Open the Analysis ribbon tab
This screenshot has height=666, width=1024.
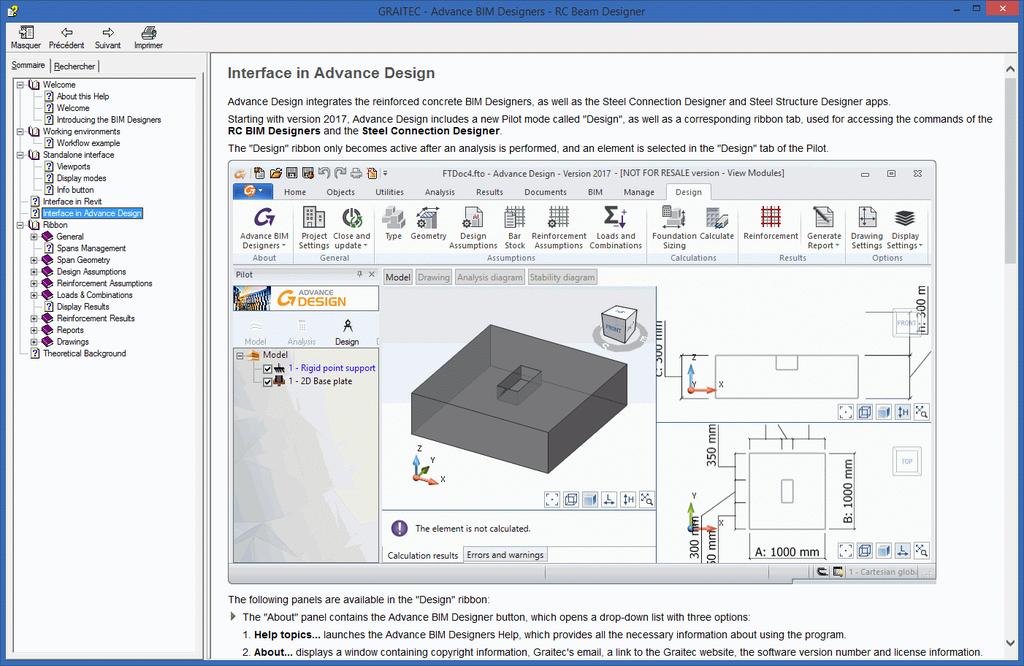(x=440, y=192)
